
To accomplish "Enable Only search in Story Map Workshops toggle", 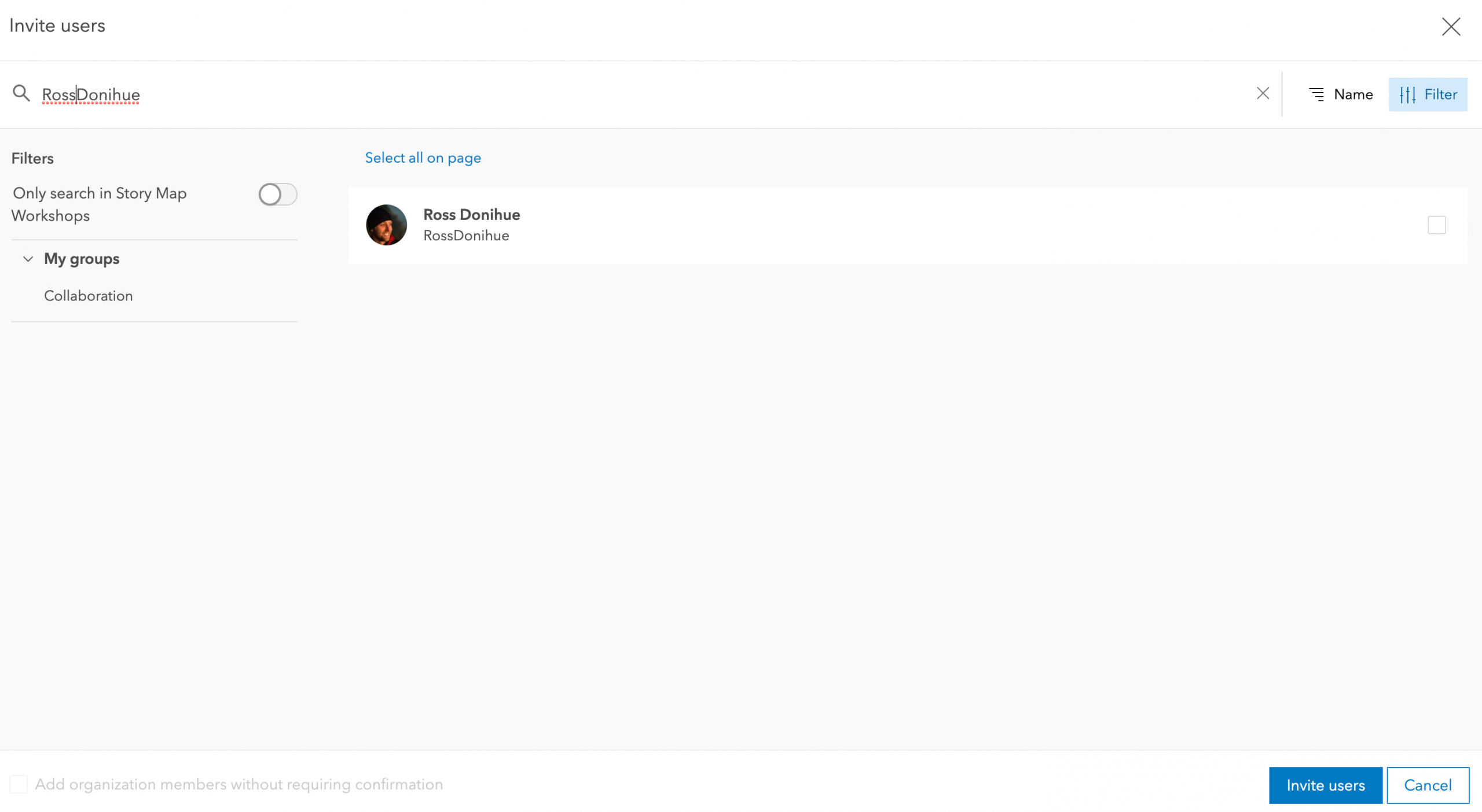I will tap(278, 194).
